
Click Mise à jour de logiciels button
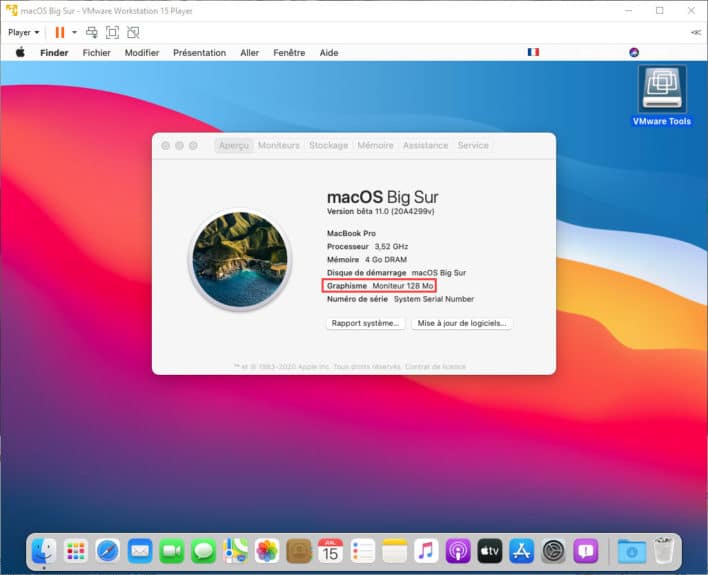tap(461, 323)
